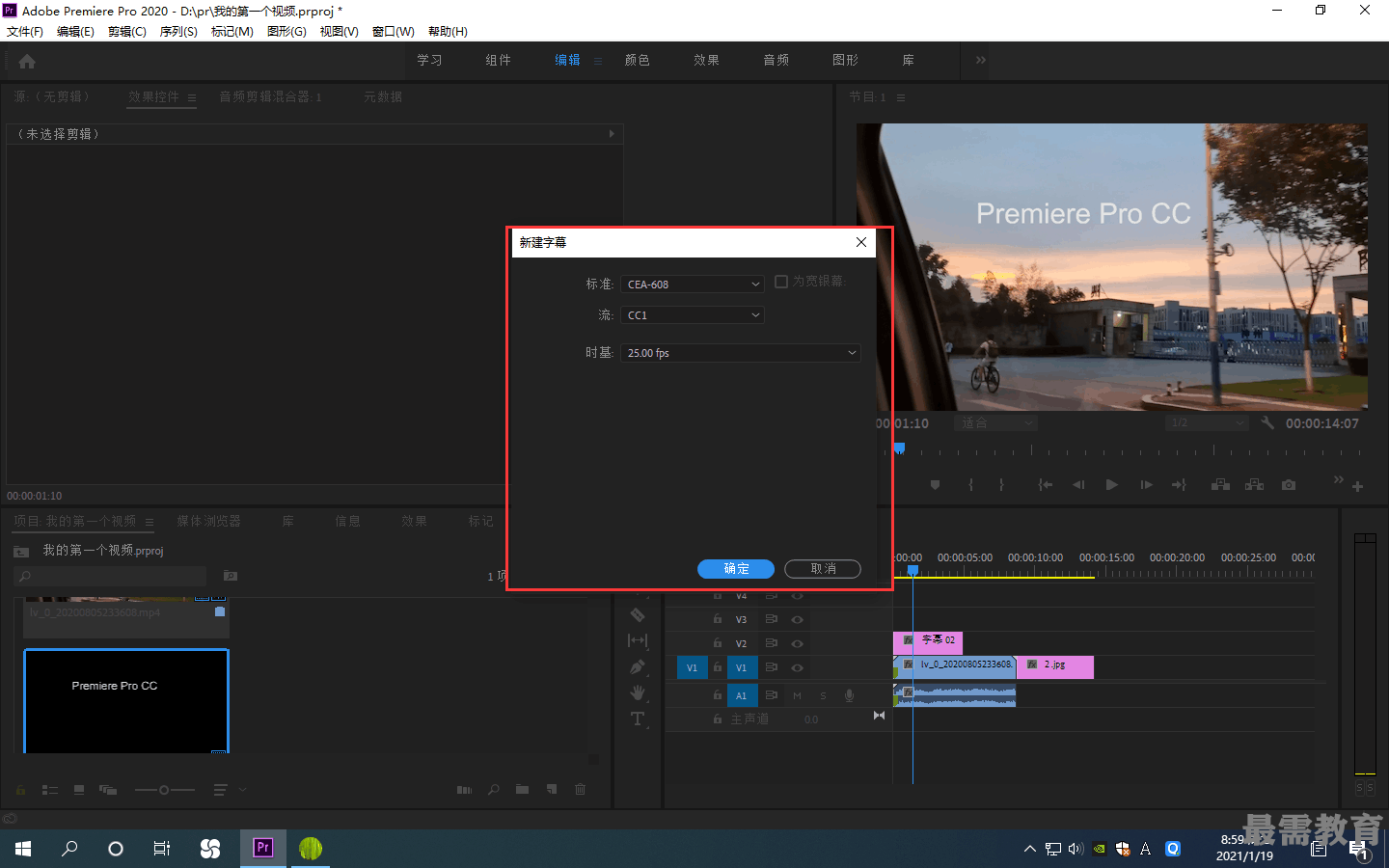
Task: Open the 标准 CEA-608 dropdown
Action: pos(693,285)
